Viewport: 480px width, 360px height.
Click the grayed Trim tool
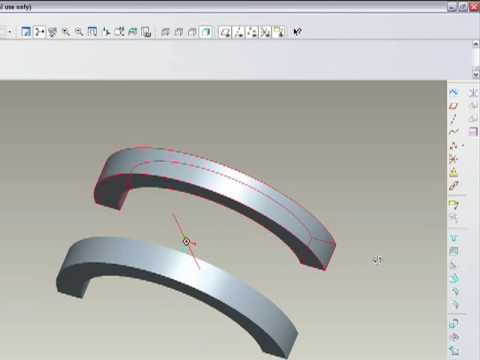[x=473, y=119]
